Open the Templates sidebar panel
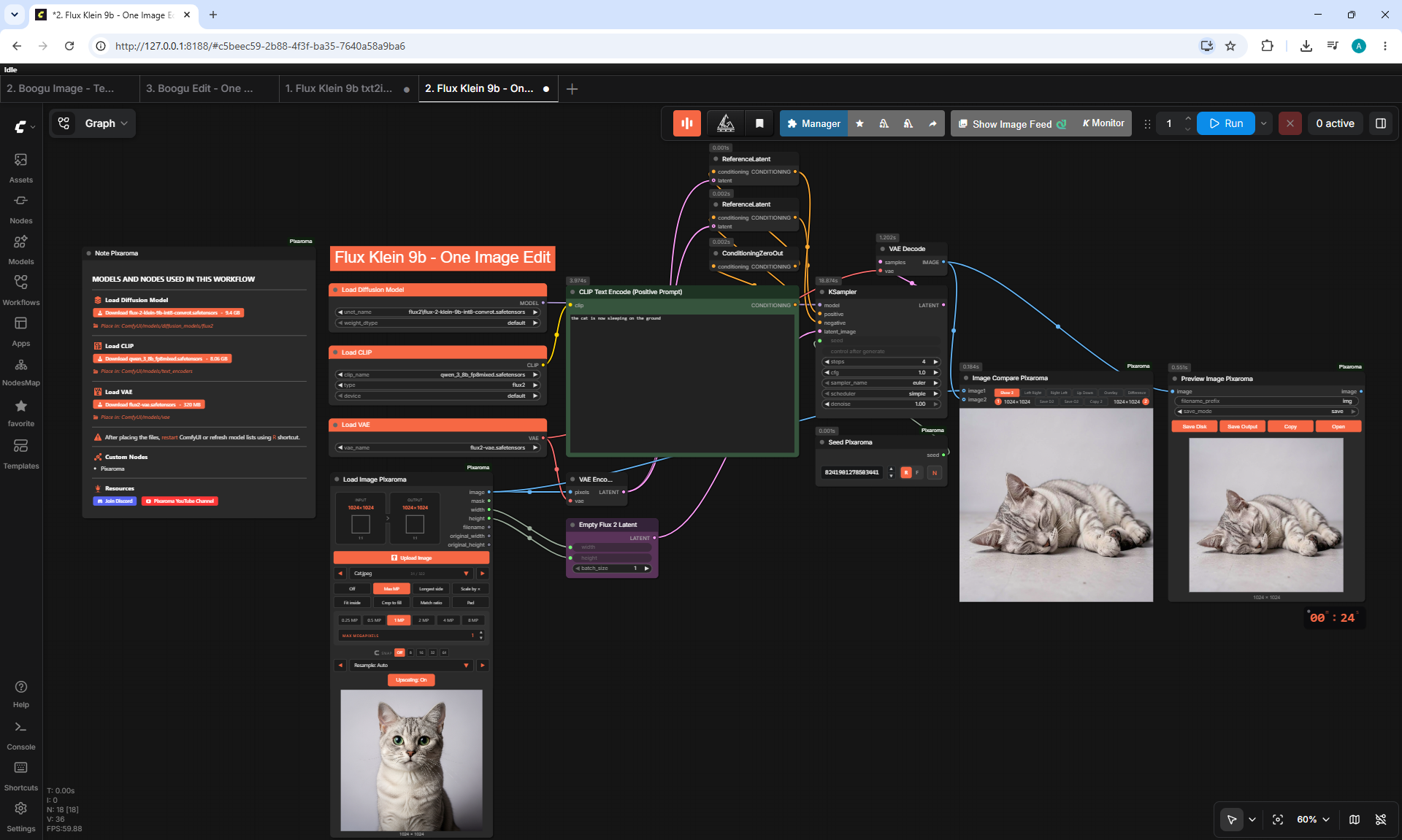This screenshot has width=1402, height=840. pos(21,454)
